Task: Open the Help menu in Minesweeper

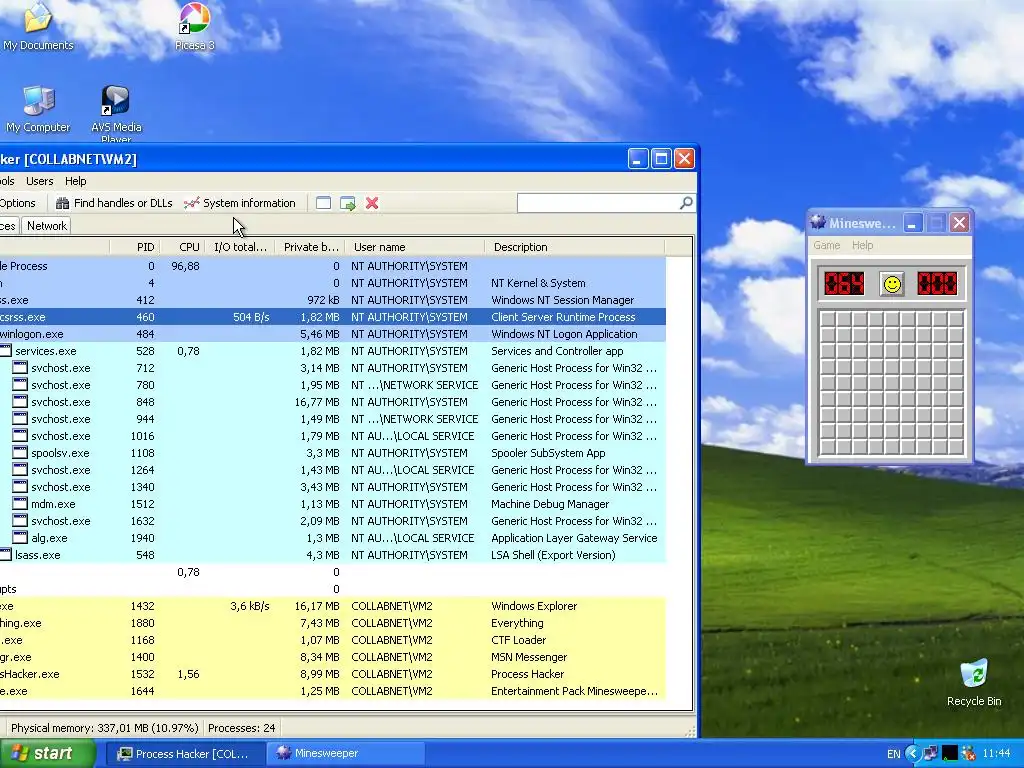Action: (x=862, y=245)
